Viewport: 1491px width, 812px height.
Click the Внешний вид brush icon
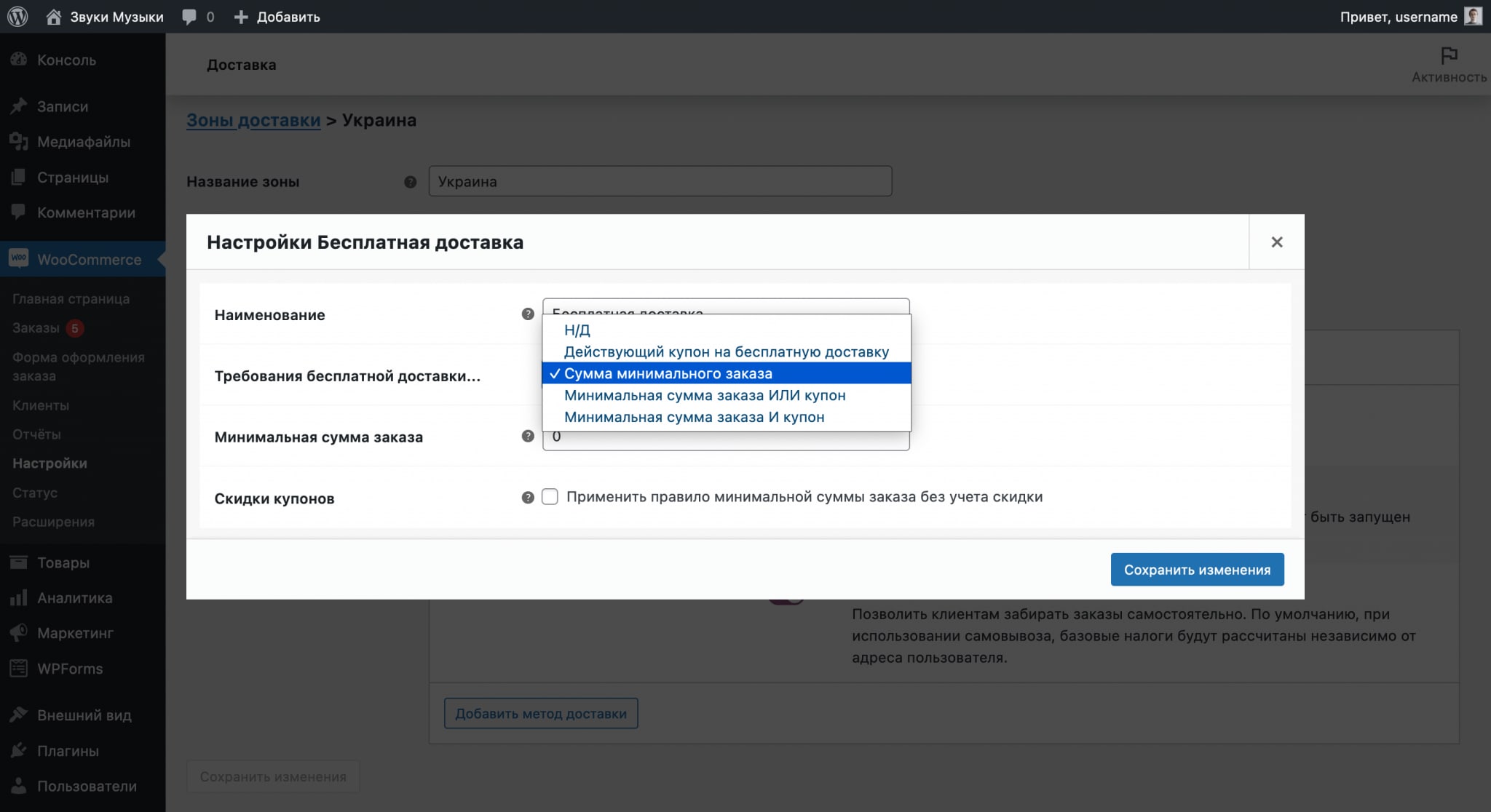click(x=19, y=715)
